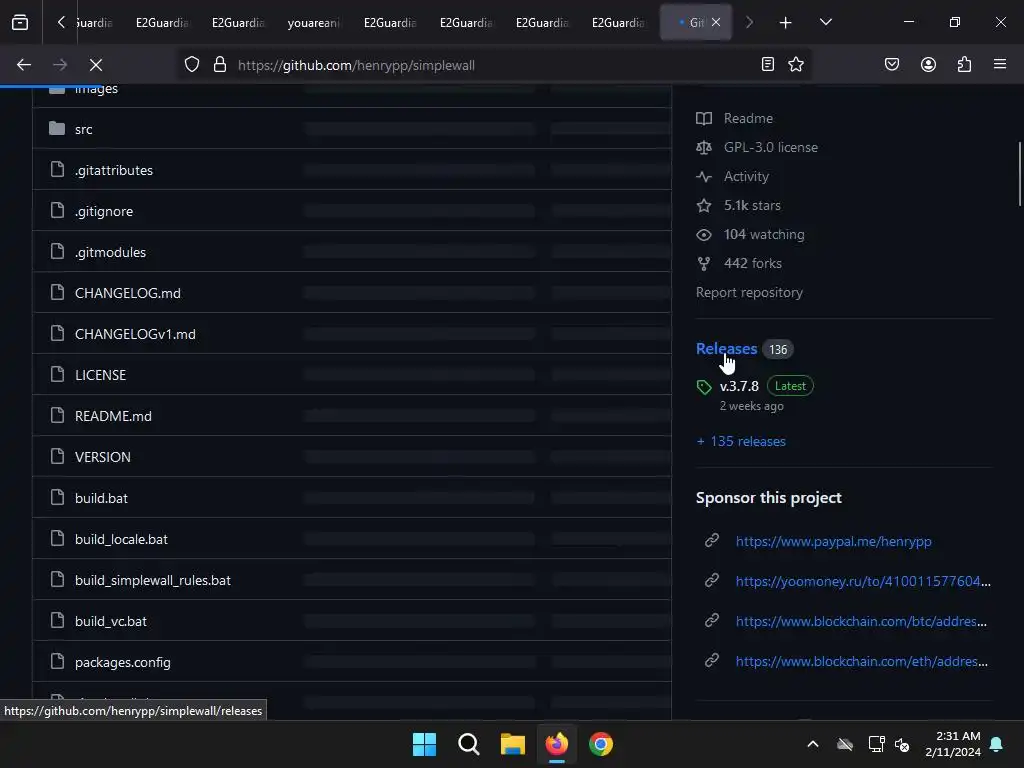Open paypal.me/henrypp sponsor link
The height and width of the screenshot is (768, 1024).
834,541
